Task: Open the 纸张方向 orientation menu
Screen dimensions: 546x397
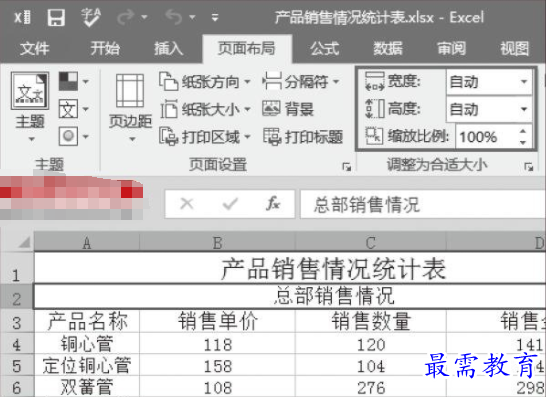Action: (x=205, y=81)
